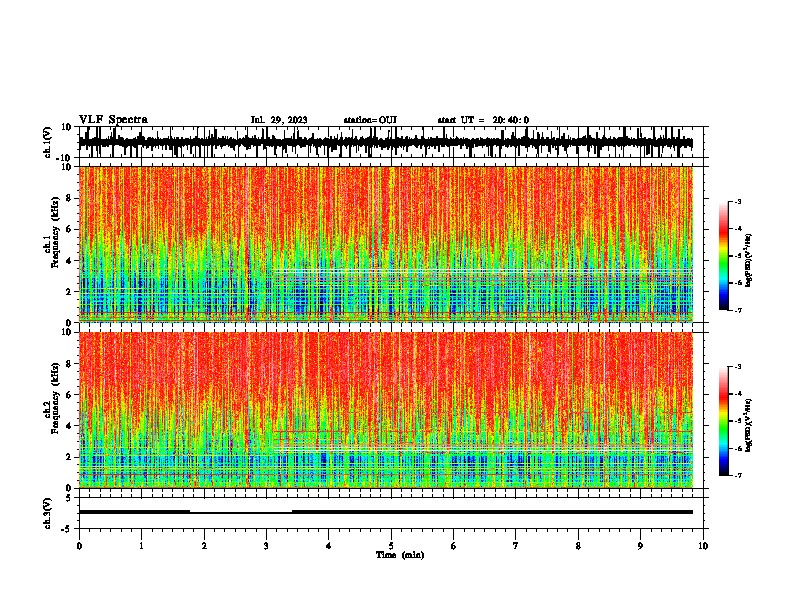Click the date label "Jul 29, 2023"
Screen dimensions: 792x612
279,120
